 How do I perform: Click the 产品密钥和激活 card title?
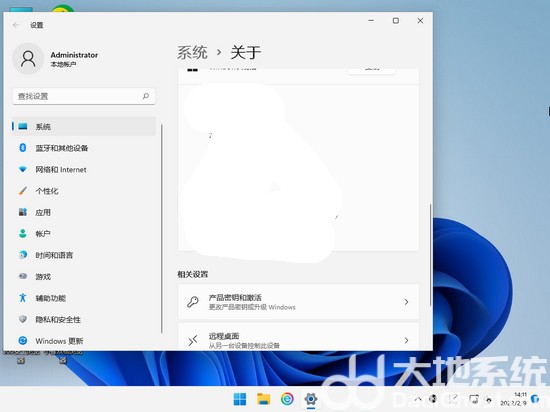point(235,298)
